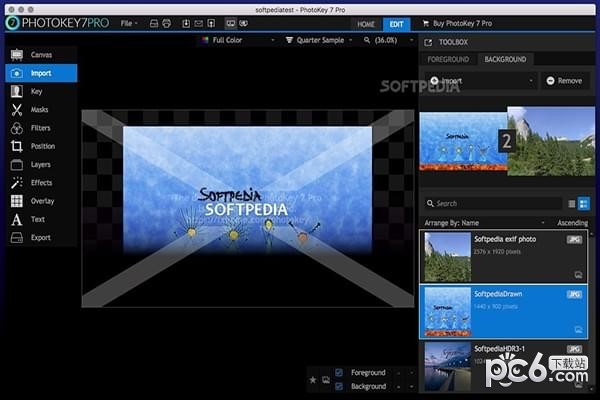The width and height of the screenshot is (600, 400).
Task: Click the open project tray icon
Action: coord(154,24)
